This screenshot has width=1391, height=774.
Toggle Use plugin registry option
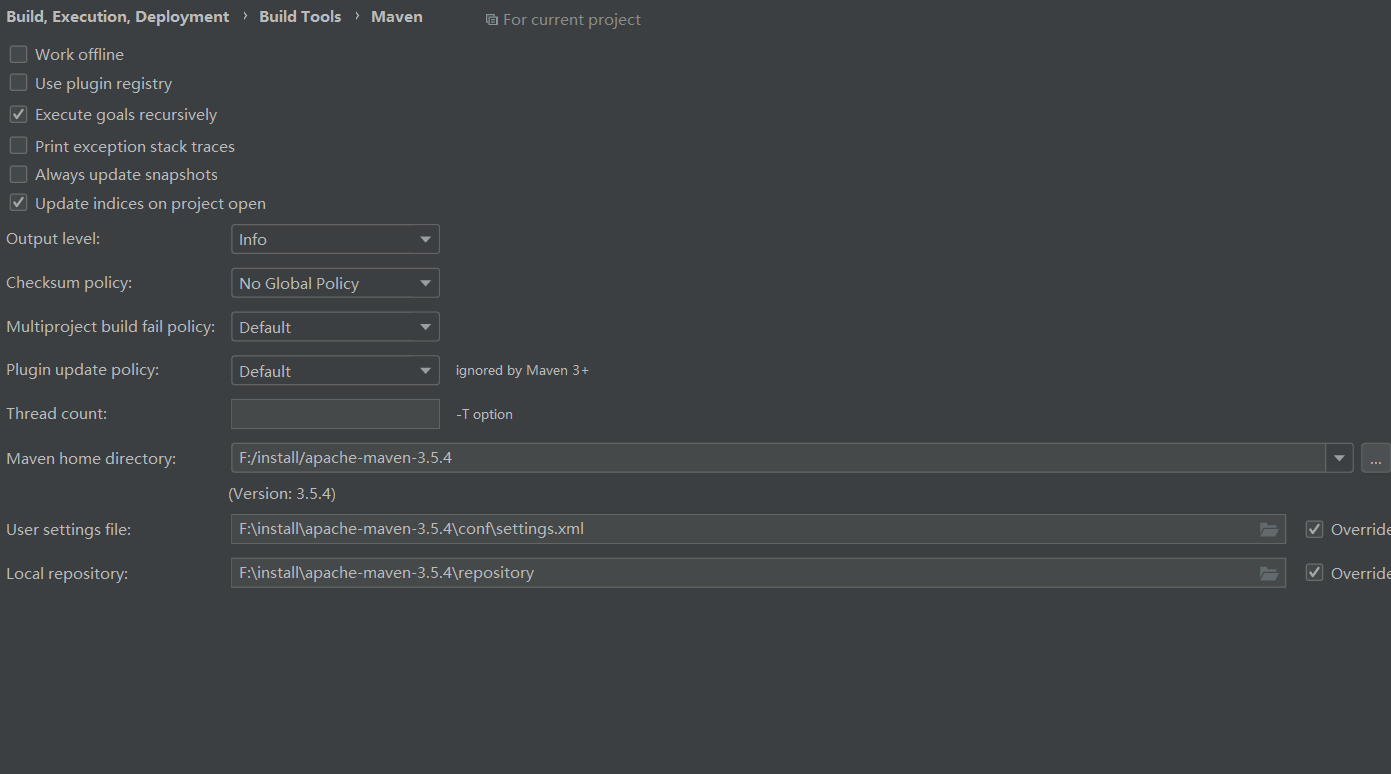point(18,83)
